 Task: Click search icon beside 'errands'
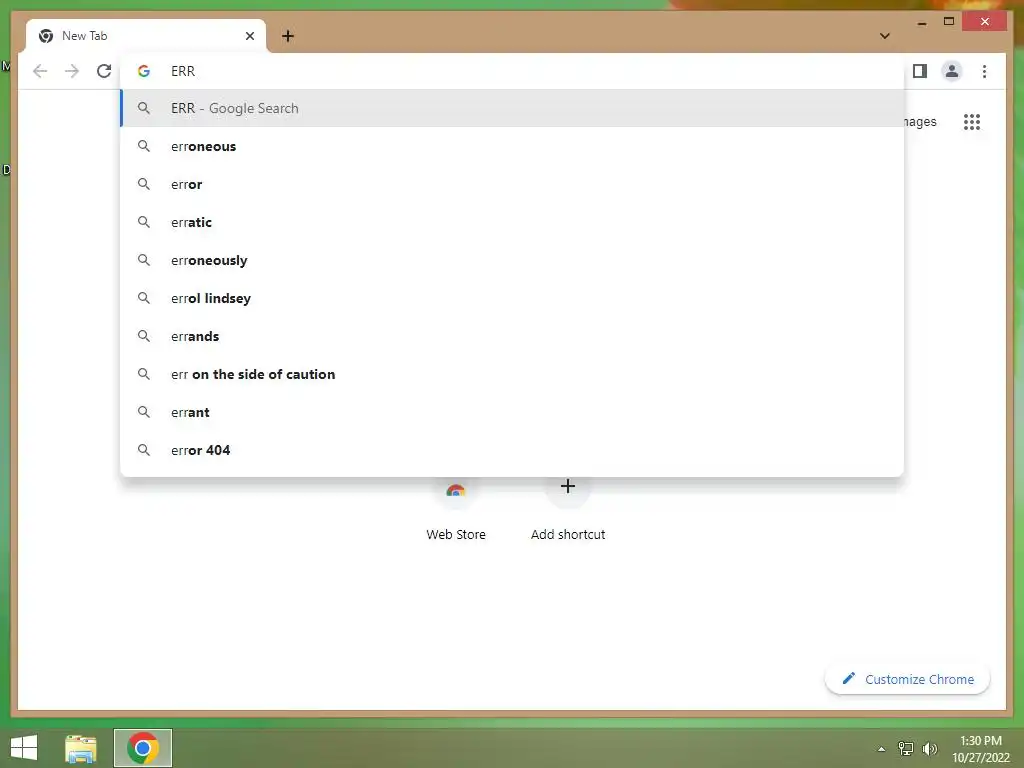(144, 336)
